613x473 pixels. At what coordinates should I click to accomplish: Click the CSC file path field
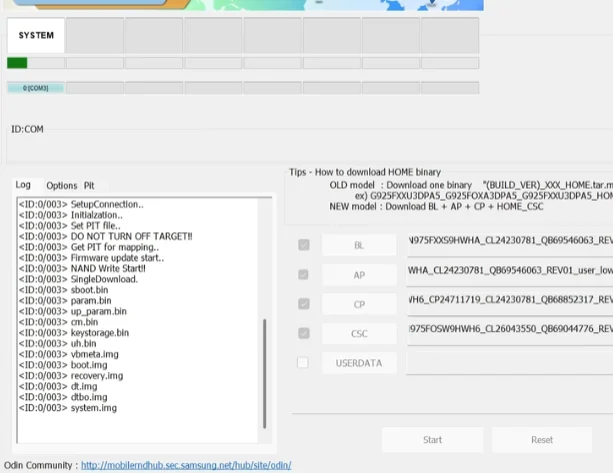510,333
